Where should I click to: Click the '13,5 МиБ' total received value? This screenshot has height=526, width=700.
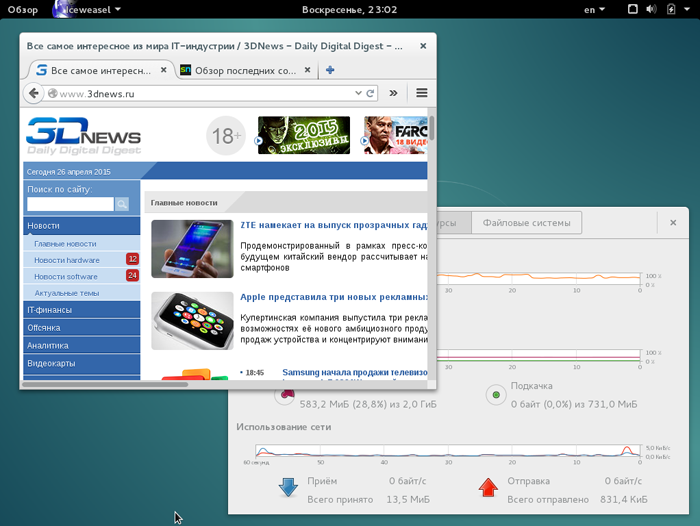coord(408,499)
